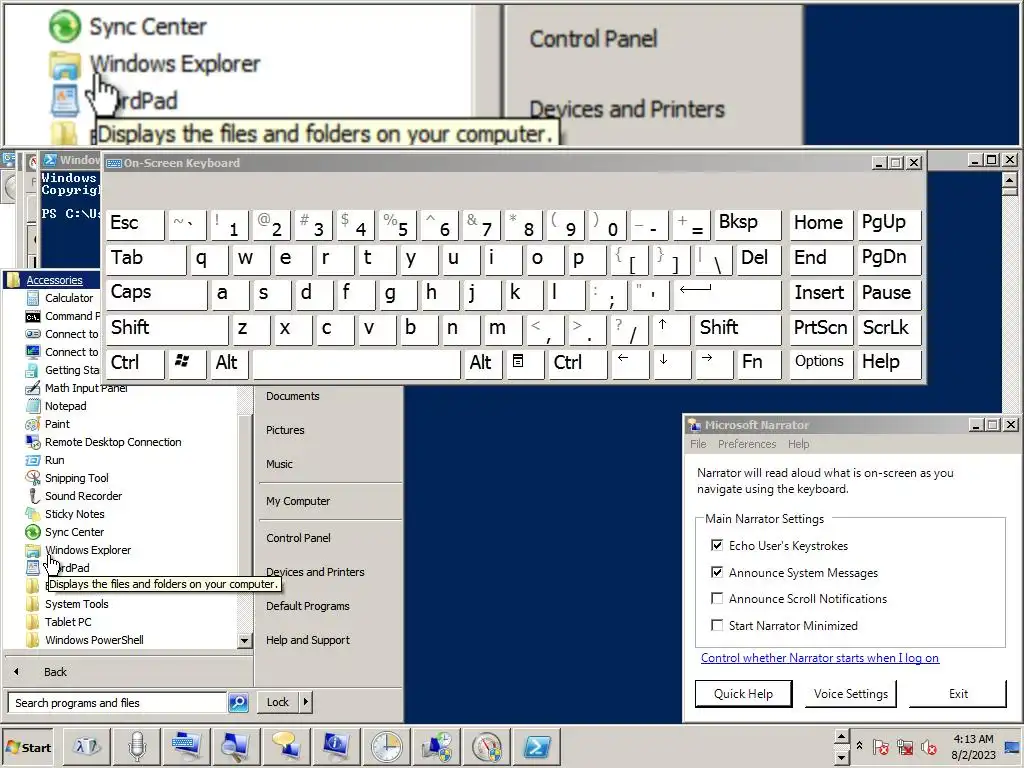Toggle the Fn key
Screen dimensions: 1024x768
pos(759,362)
